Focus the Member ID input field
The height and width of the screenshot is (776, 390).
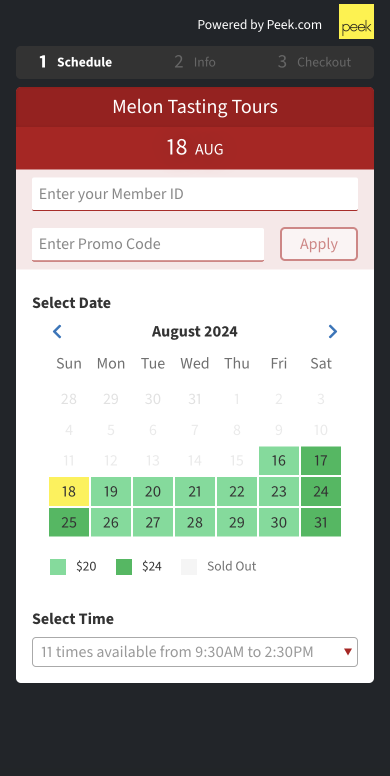pyautogui.click(x=195, y=194)
